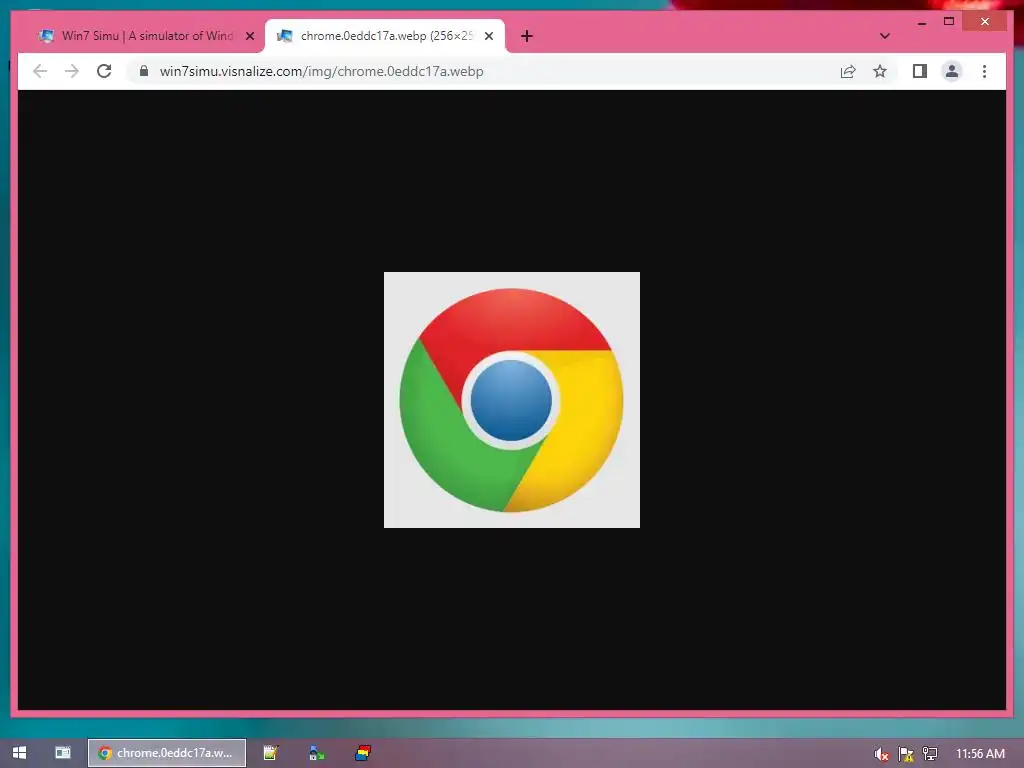Click the 11:56 AM clock
Image resolution: width=1024 pixels, height=768 pixels.
pyautogui.click(x=980, y=754)
